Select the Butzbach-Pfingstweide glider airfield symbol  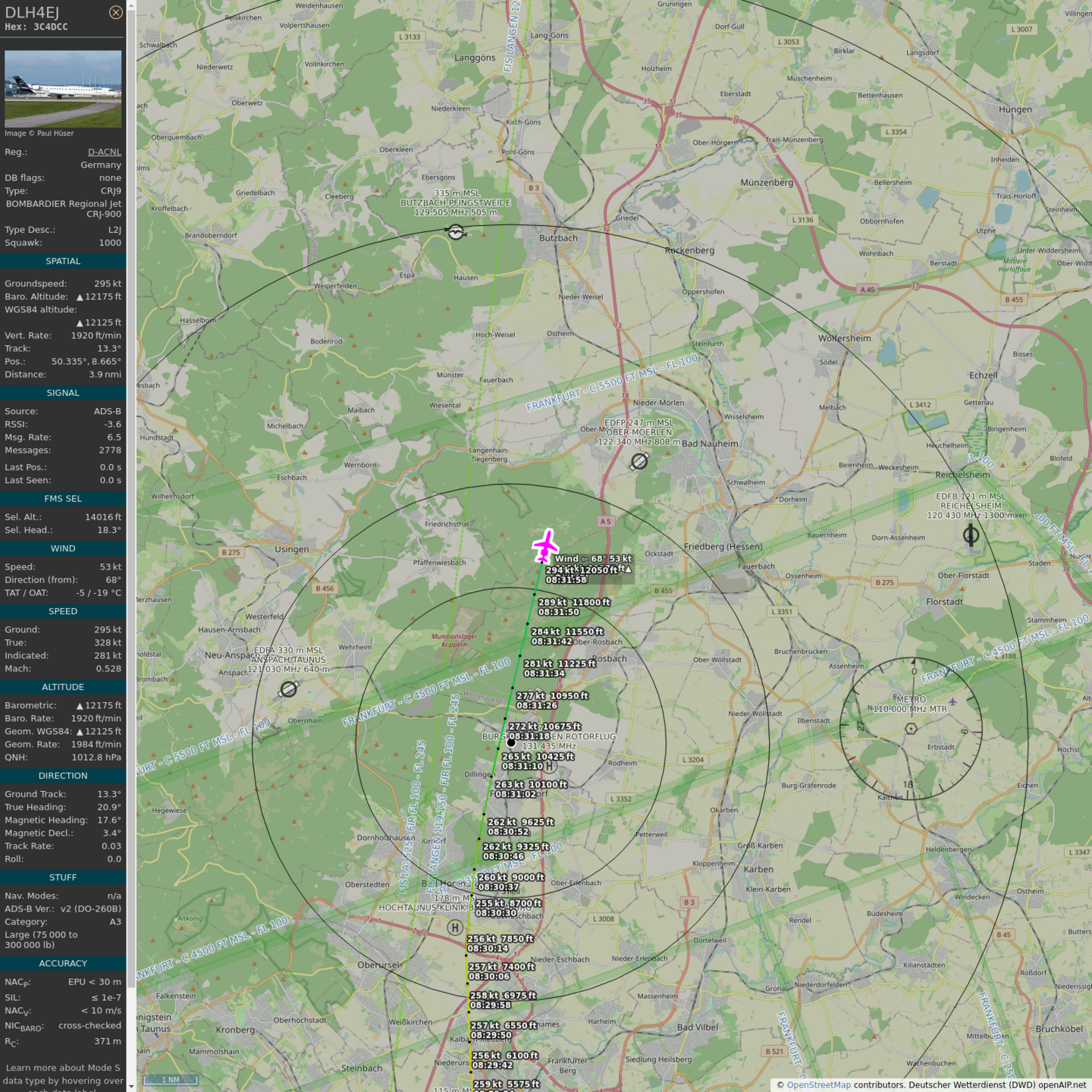(x=456, y=232)
